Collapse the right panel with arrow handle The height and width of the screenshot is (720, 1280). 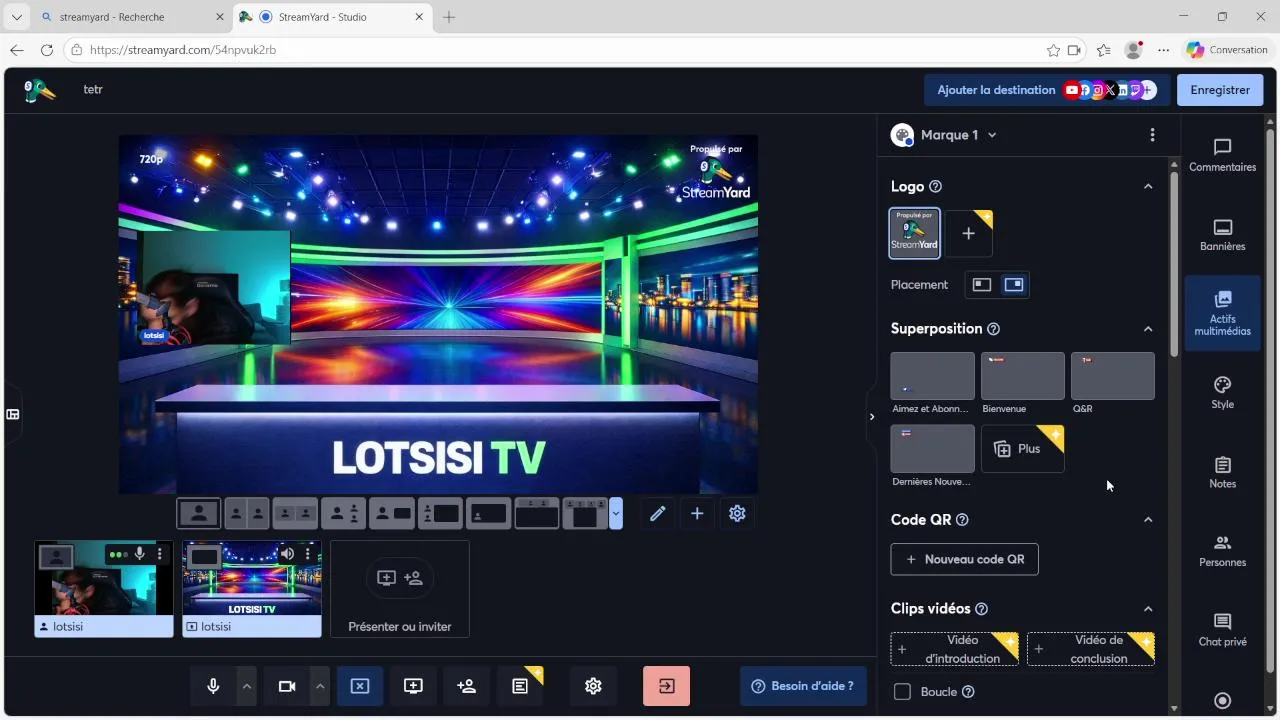pos(871,417)
